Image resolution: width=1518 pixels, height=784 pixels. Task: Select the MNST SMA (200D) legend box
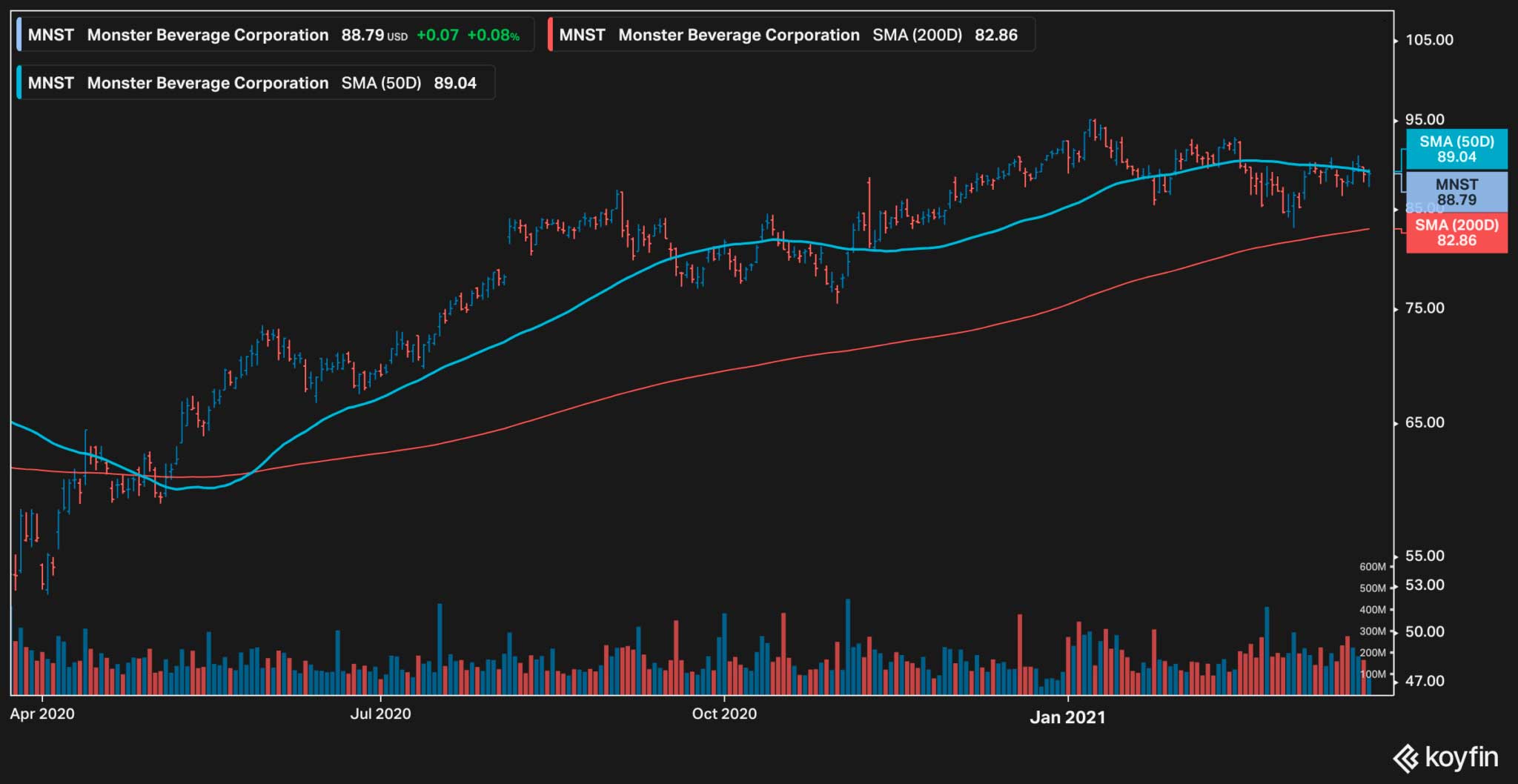click(791, 35)
